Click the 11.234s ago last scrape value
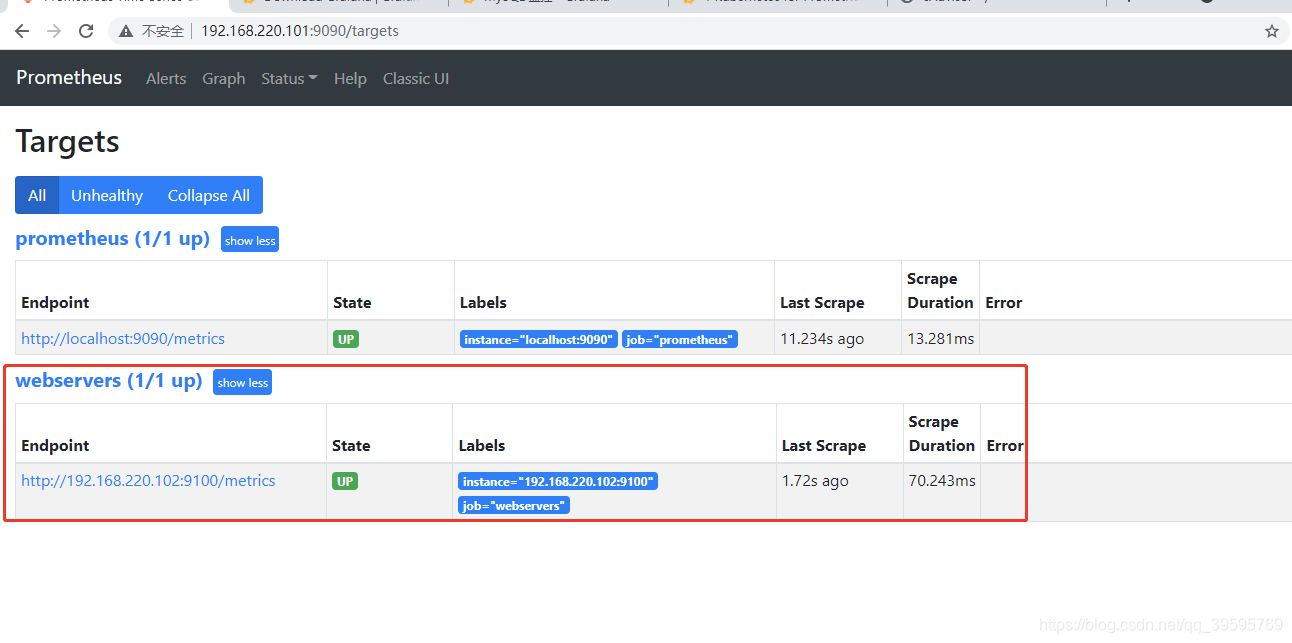 click(822, 339)
